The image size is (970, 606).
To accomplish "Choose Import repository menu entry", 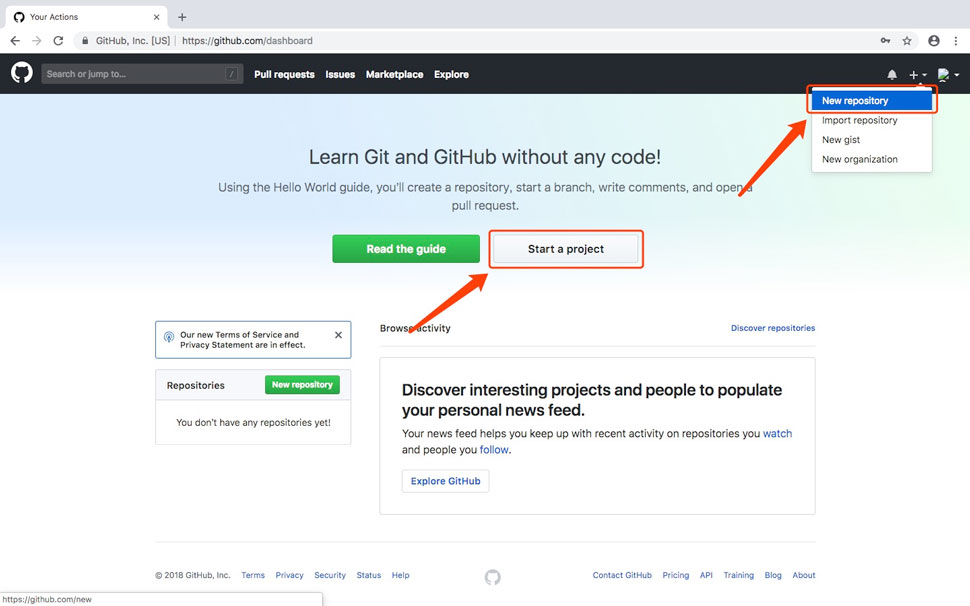I will coord(872,120).
